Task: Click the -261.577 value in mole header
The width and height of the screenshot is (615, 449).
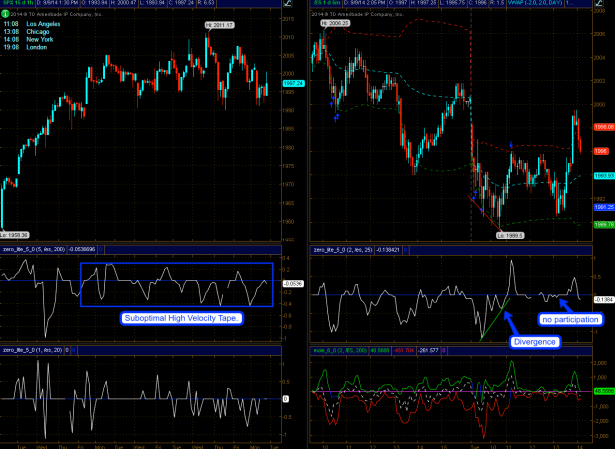Action: (428, 350)
